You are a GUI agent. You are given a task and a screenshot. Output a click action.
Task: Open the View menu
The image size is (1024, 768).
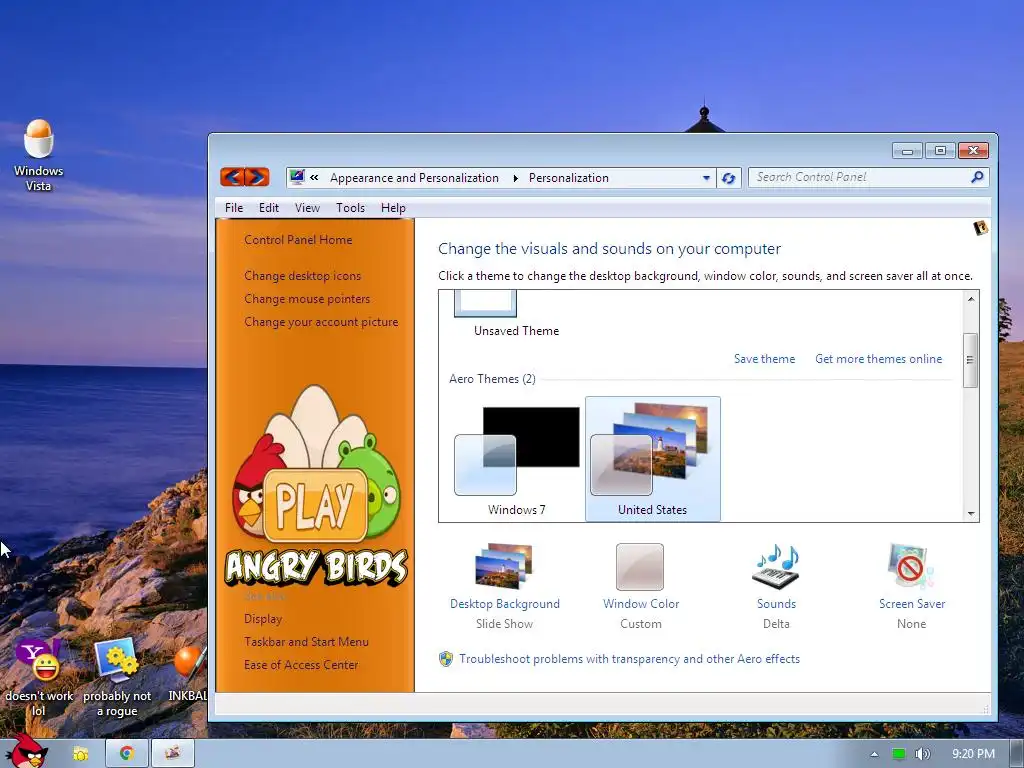(307, 208)
